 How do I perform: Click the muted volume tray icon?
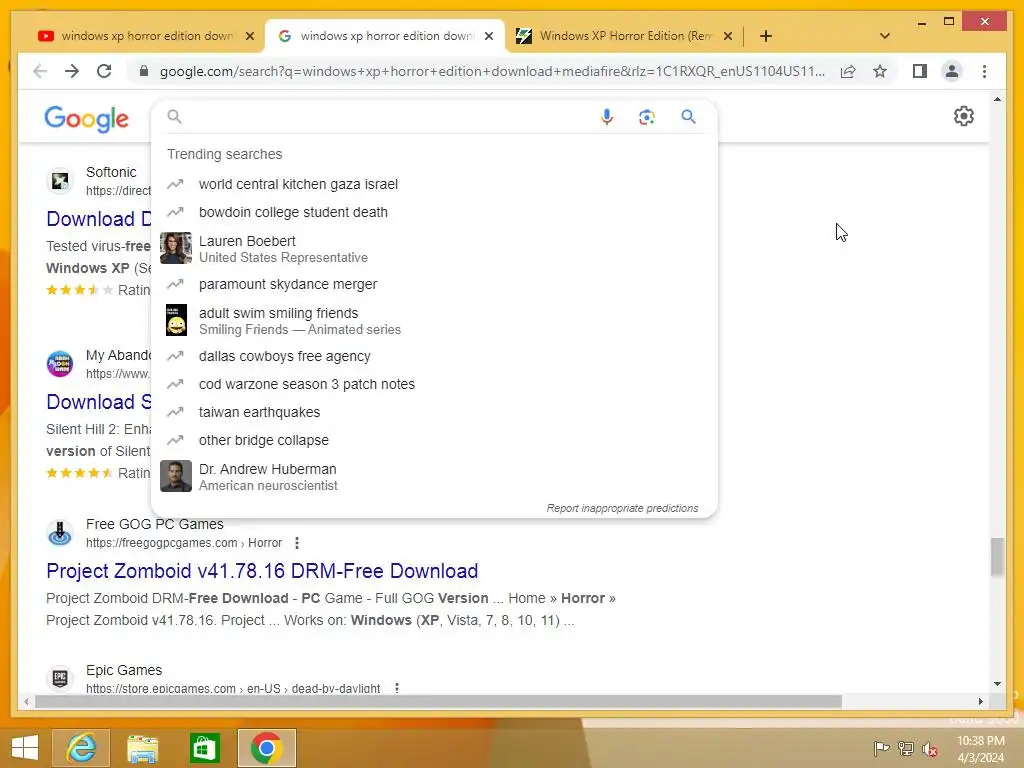click(x=929, y=749)
